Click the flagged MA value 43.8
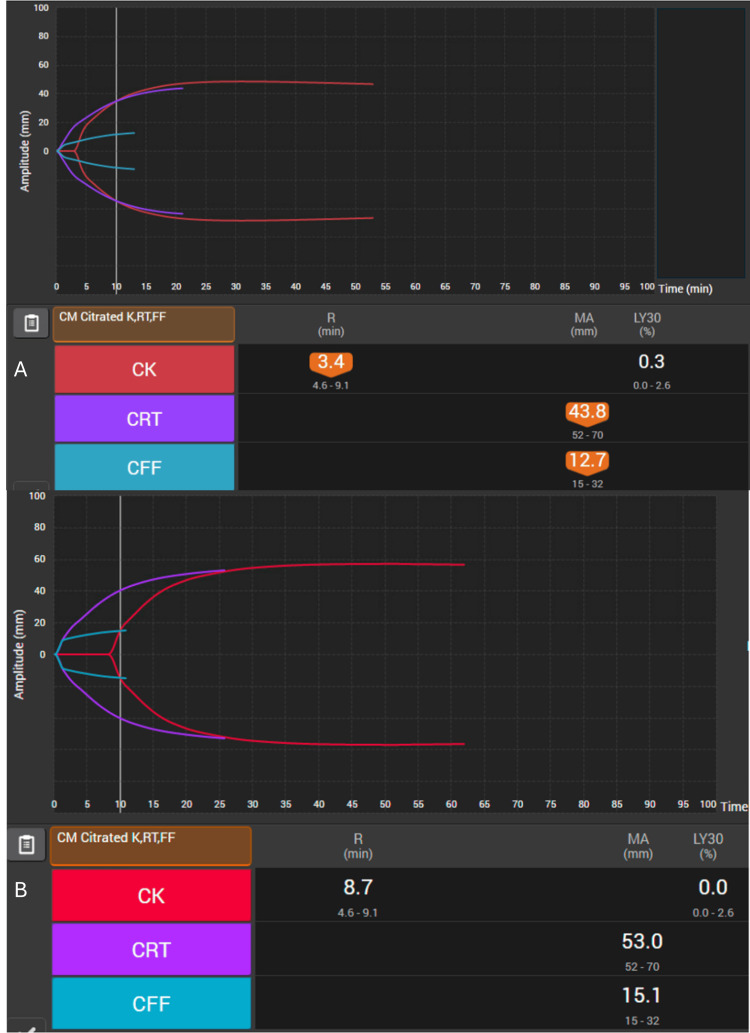 point(587,413)
